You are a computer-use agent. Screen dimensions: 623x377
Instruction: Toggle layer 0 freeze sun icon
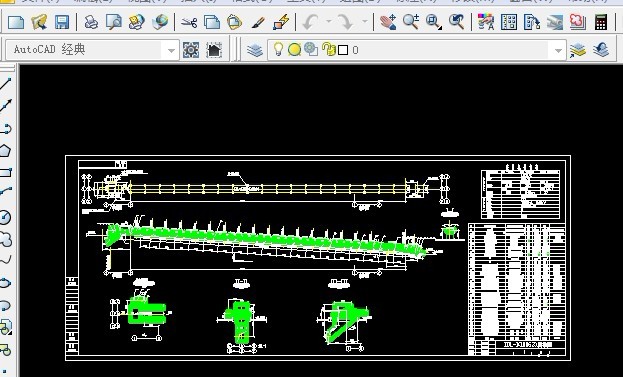click(294, 50)
